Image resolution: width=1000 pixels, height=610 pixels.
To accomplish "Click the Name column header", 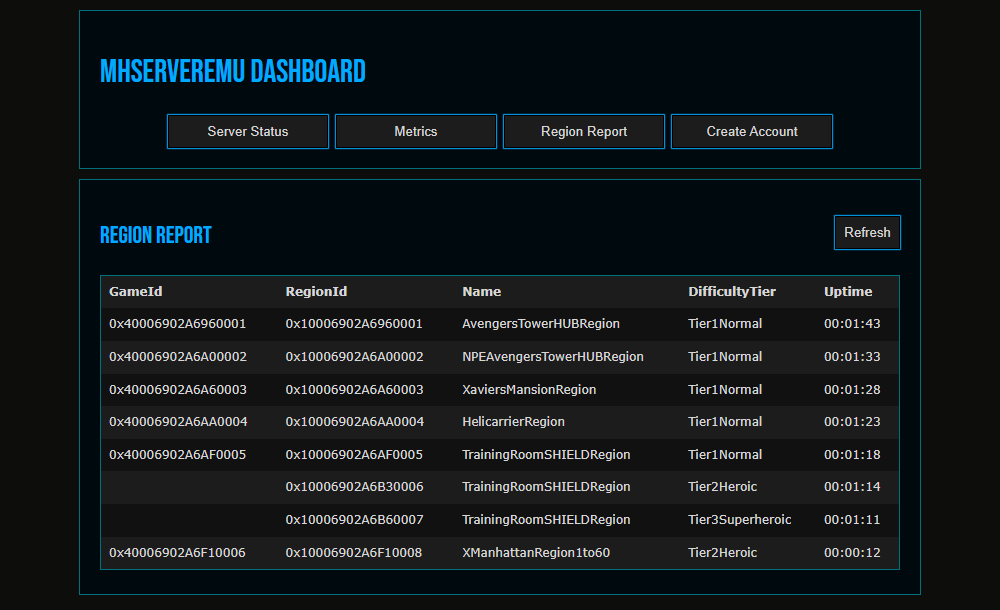I will [x=482, y=292].
